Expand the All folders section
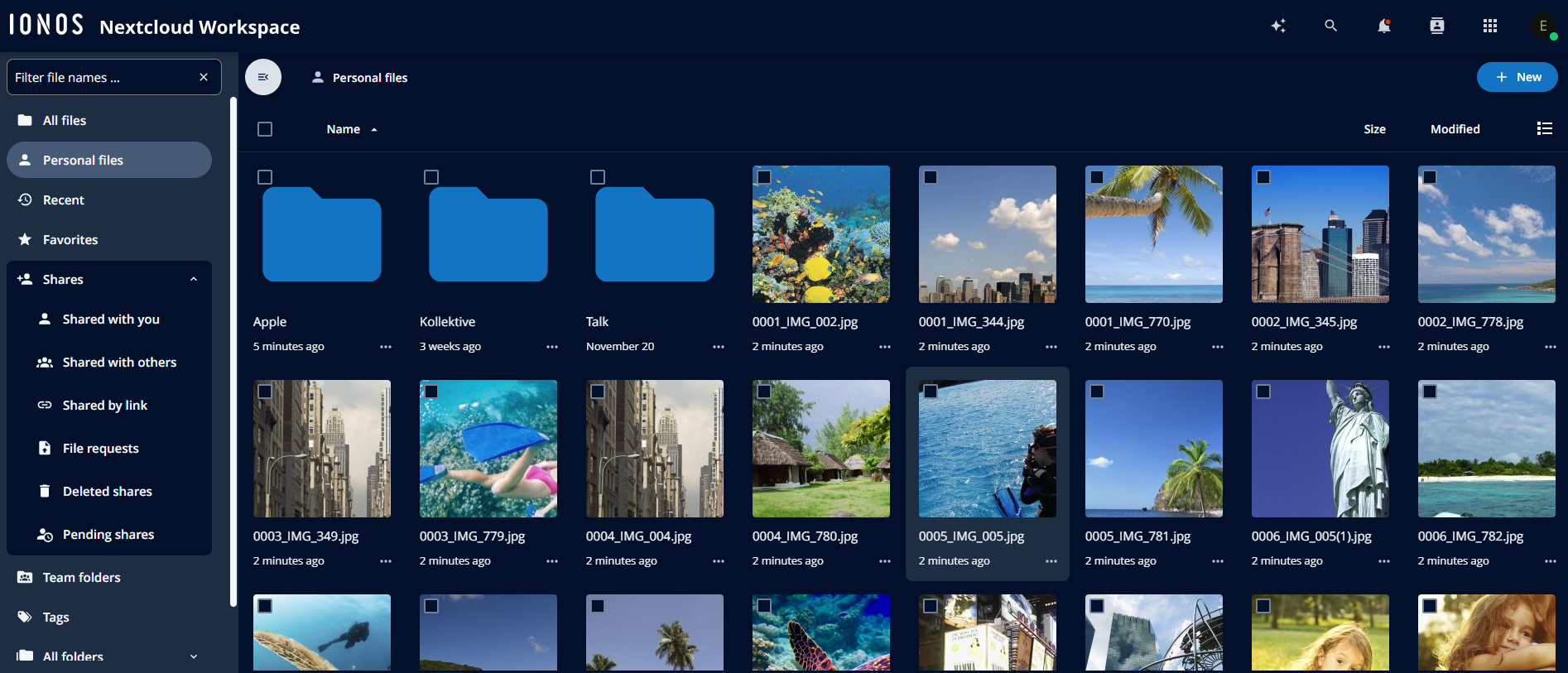The image size is (1568, 673). 194,656
